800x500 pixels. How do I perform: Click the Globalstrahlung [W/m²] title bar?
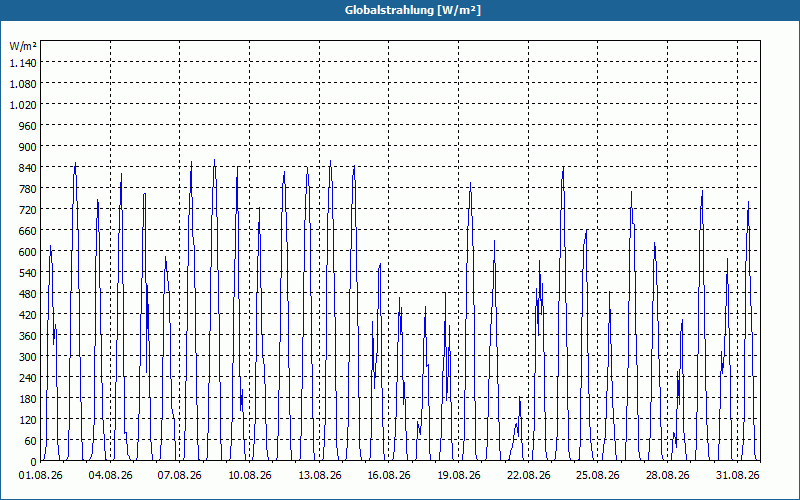click(x=400, y=10)
